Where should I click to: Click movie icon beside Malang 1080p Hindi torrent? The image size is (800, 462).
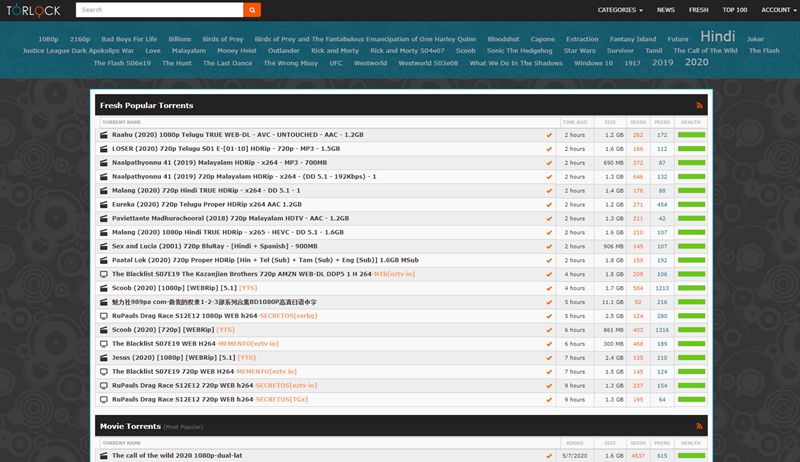[104, 233]
